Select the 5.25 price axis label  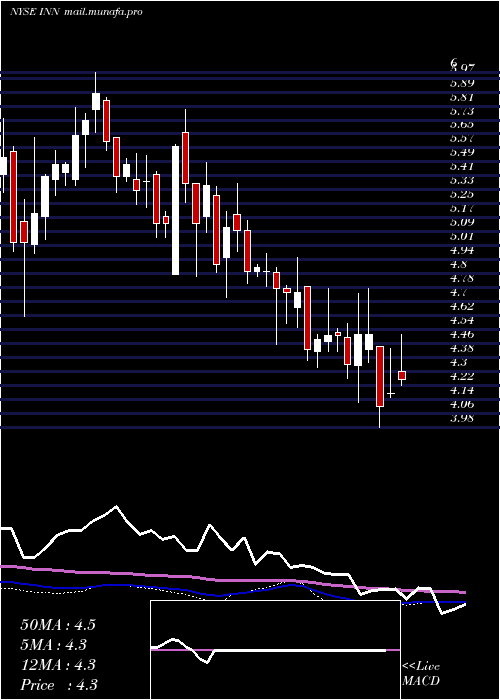tap(462, 194)
